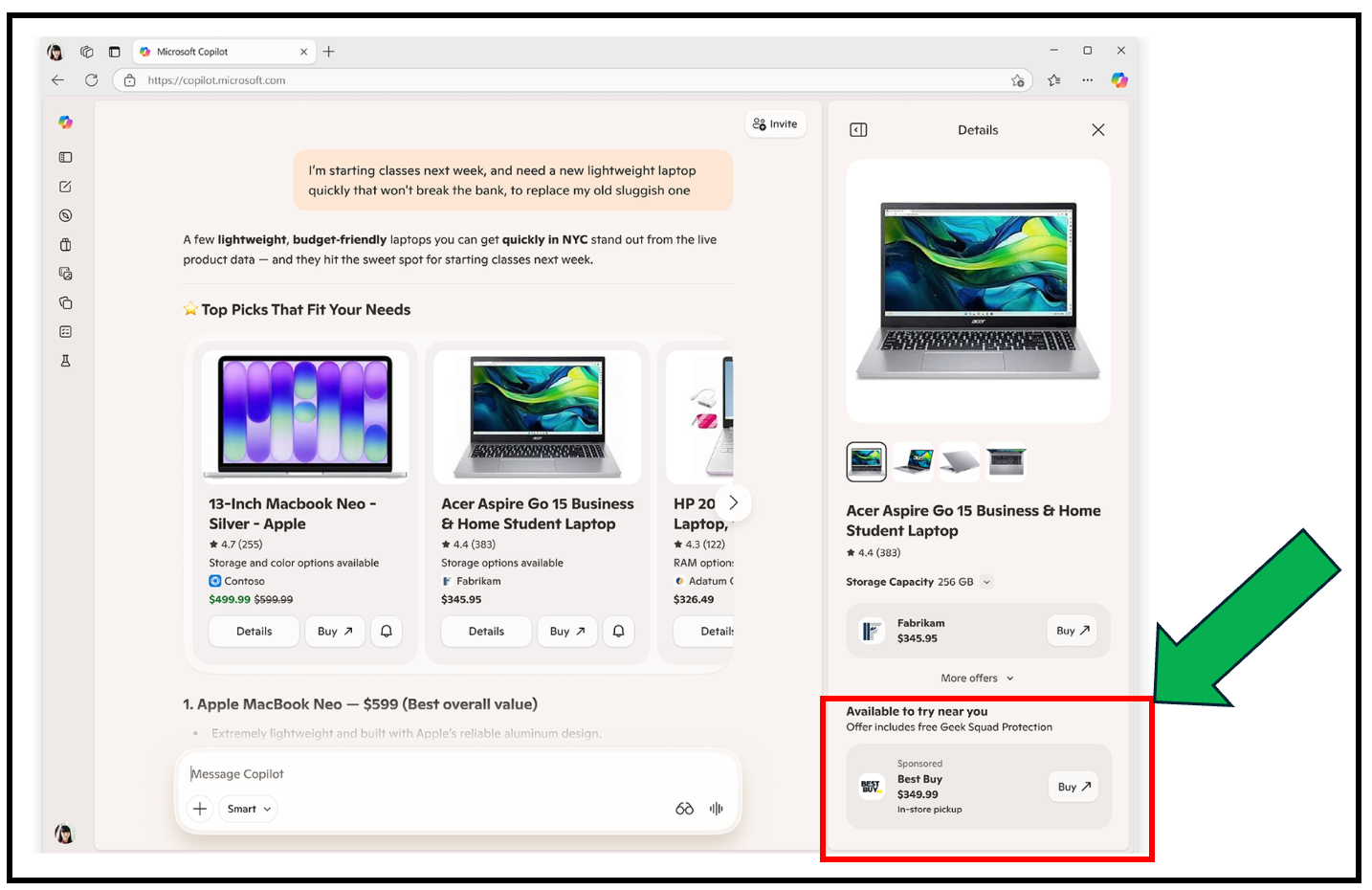Open Details on the Acer Aspire Go 15 card
1372x890 pixels.
[486, 632]
